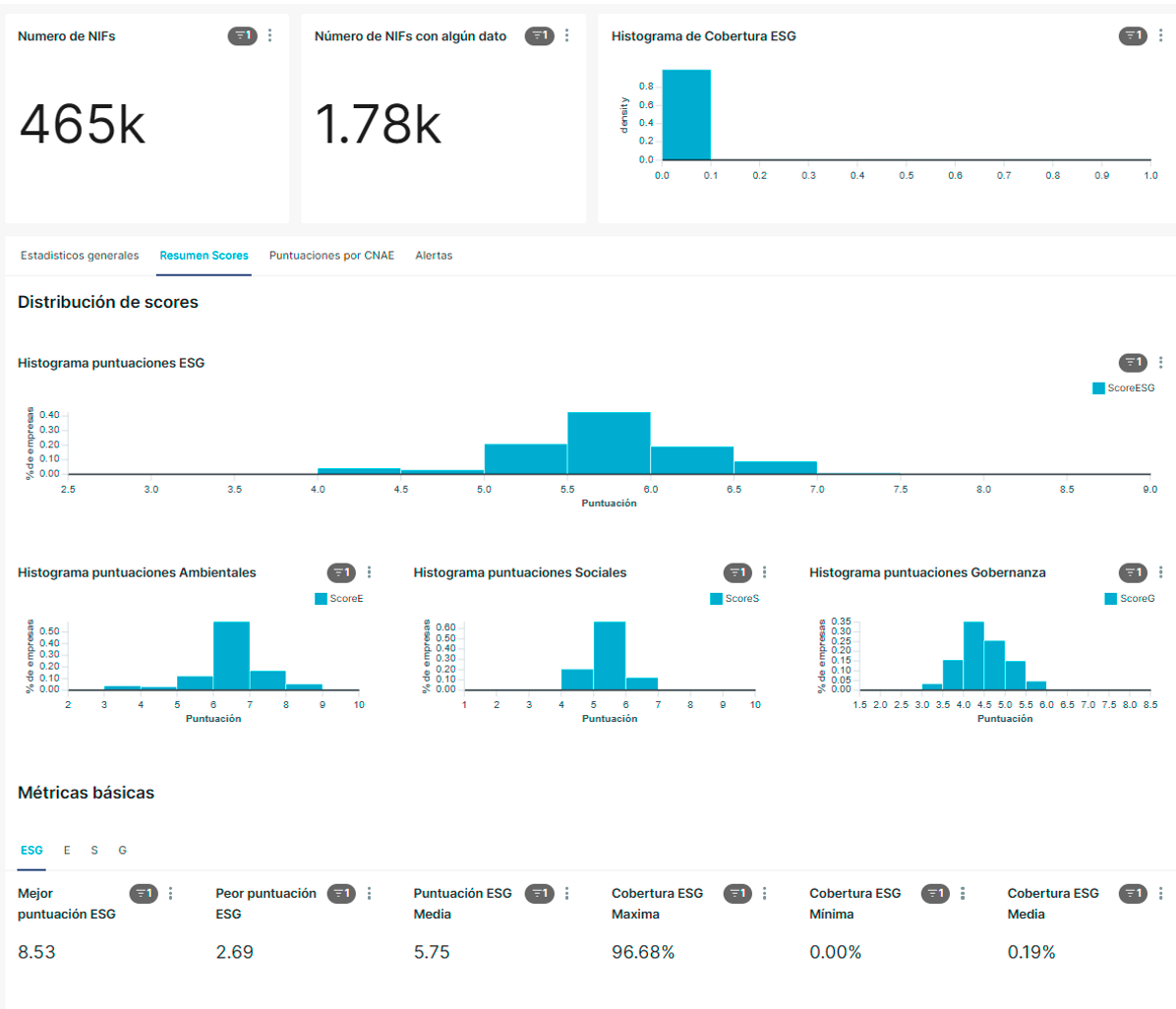Toggle ScoreE legend color swatch
The height and width of the screenshot is (1009, 1176).
pyautogui.click(x=321, y=599)
